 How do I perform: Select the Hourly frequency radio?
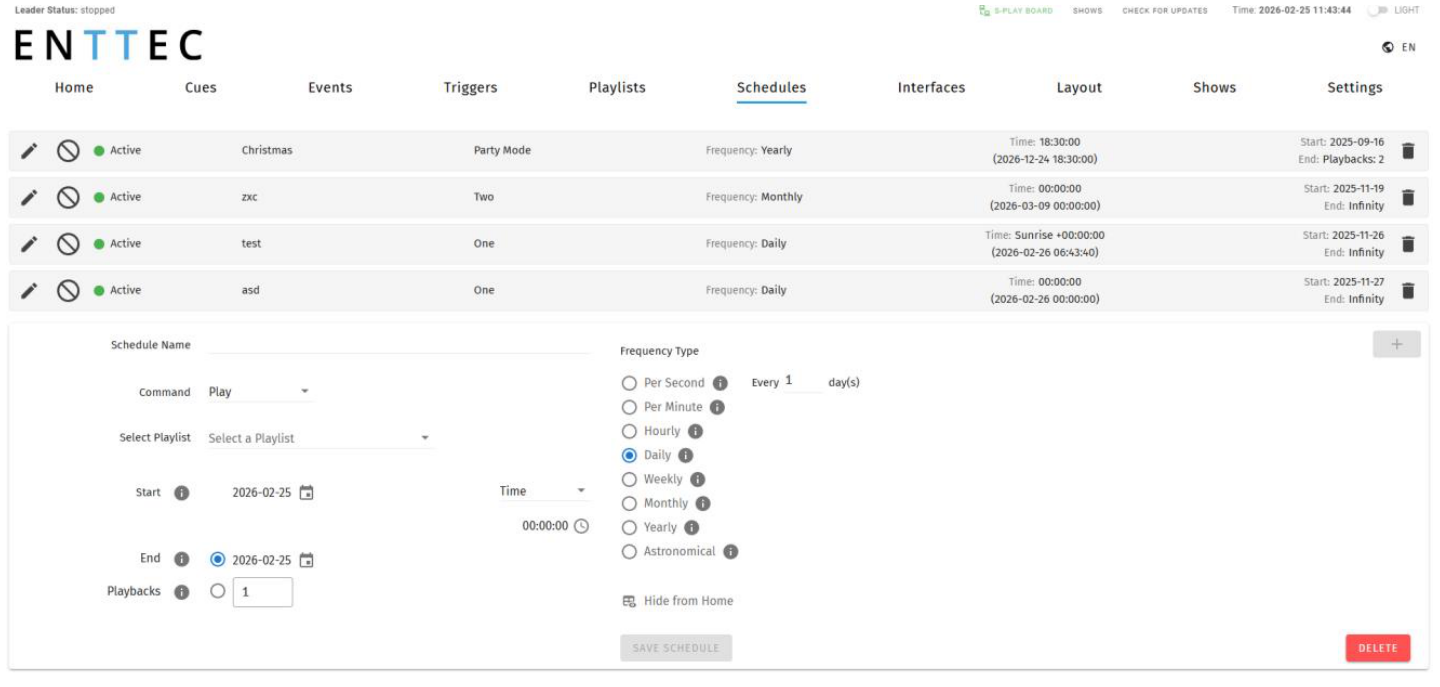629,431
